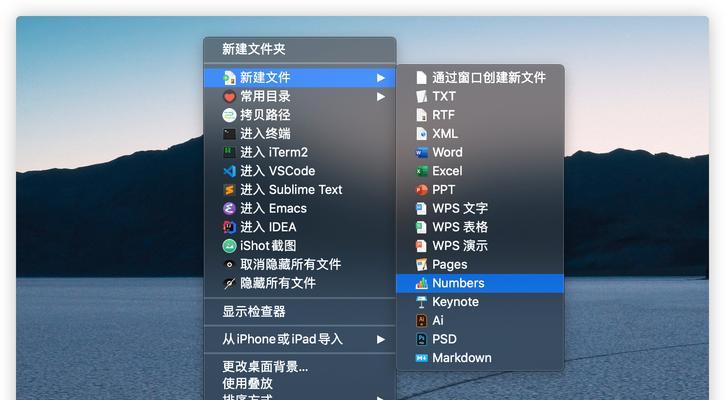Click the Excel green icon
725x400 pixels.
421,171
